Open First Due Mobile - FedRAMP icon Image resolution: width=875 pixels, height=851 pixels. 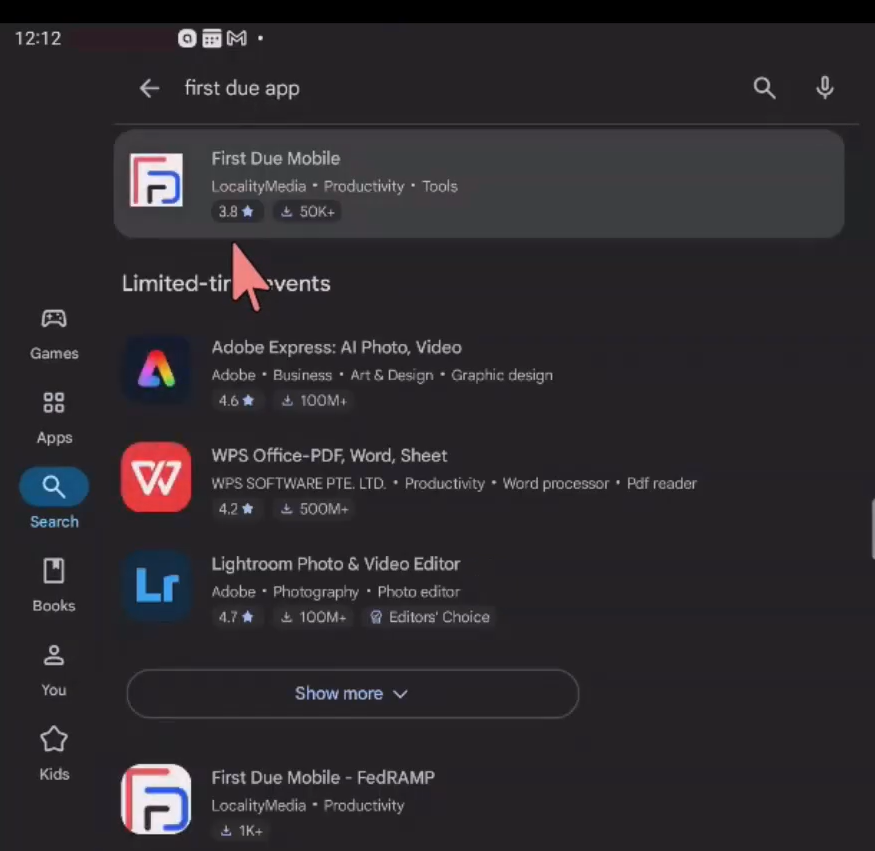pyautogui.click(x=156, y=799)
